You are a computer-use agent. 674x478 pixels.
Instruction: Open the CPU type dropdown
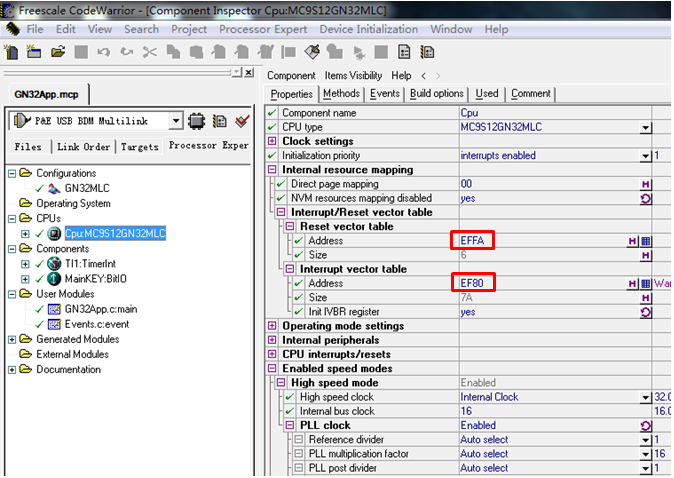pyautogui.click(x=646, y=128)
